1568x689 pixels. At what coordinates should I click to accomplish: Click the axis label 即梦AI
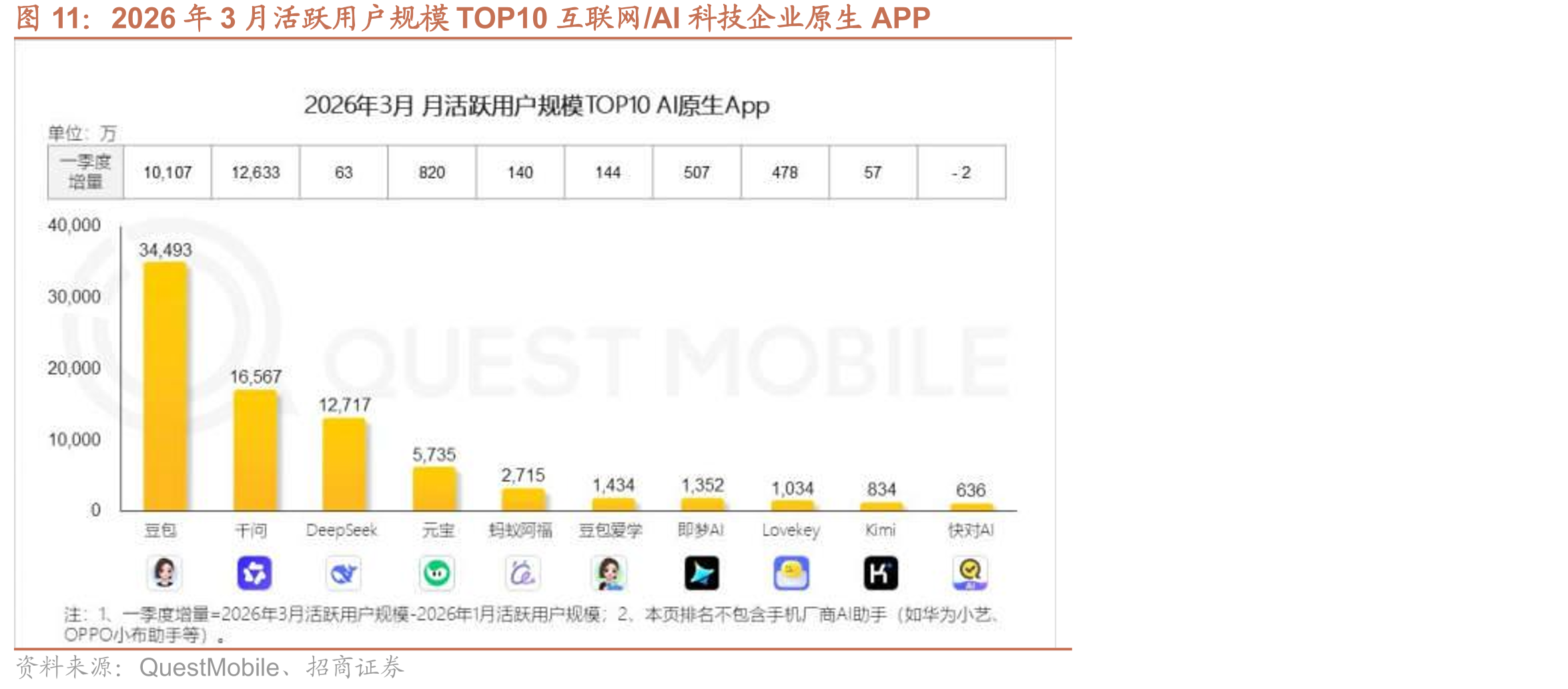701,530
